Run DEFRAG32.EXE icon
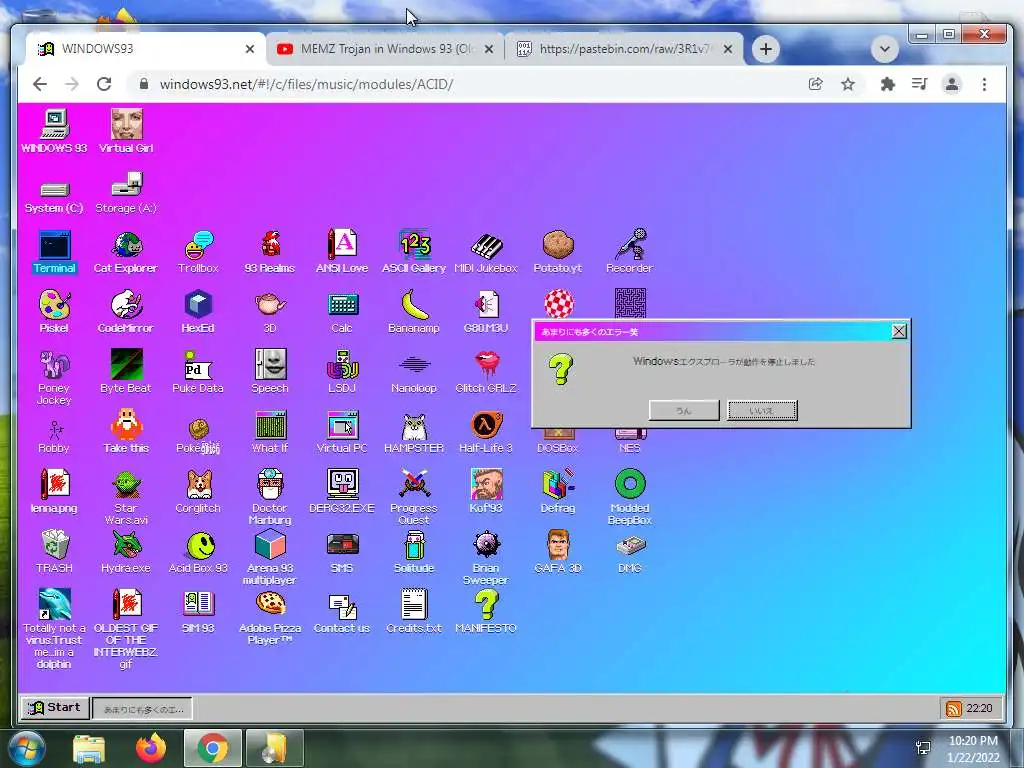1024x768 pixels. (342, 492)
